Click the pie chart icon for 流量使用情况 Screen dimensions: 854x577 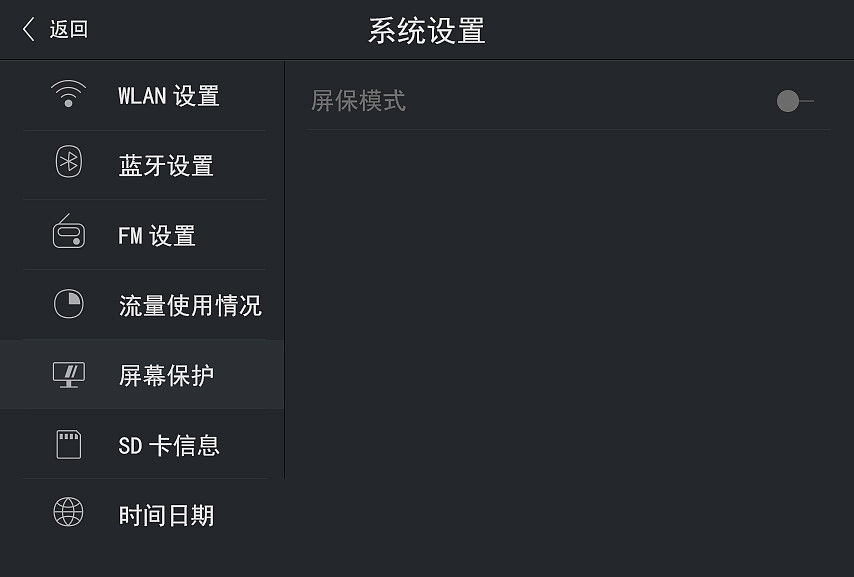pyautogui.click(x=67, y=304)
